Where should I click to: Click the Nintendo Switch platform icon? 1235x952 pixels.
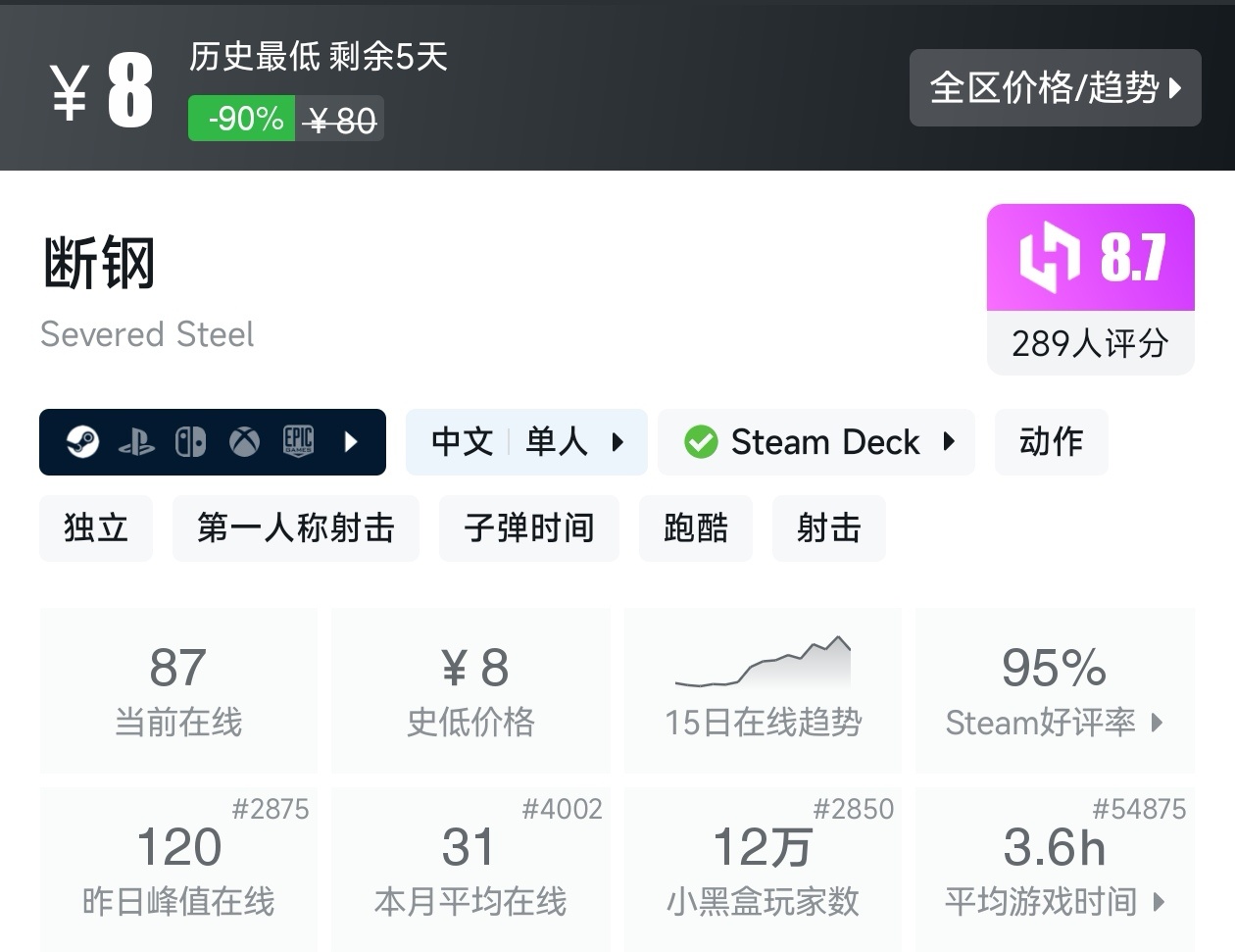pos(190,443)
